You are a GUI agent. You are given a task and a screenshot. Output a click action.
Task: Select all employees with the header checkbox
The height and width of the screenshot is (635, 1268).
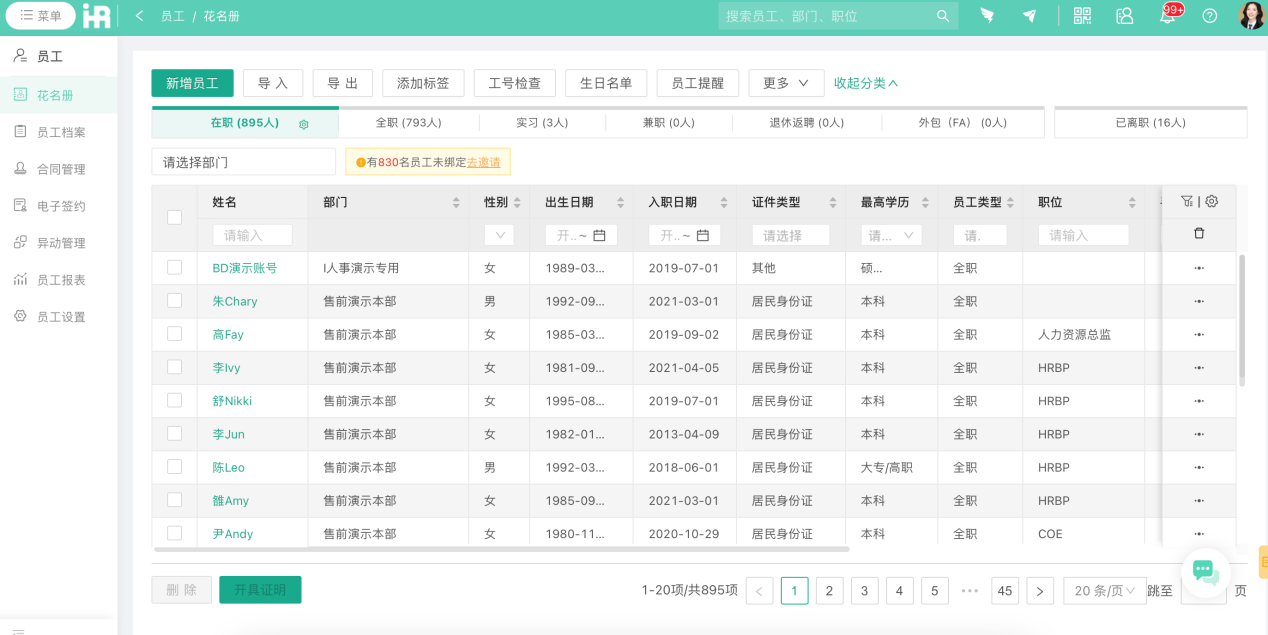tap(173, 217)
